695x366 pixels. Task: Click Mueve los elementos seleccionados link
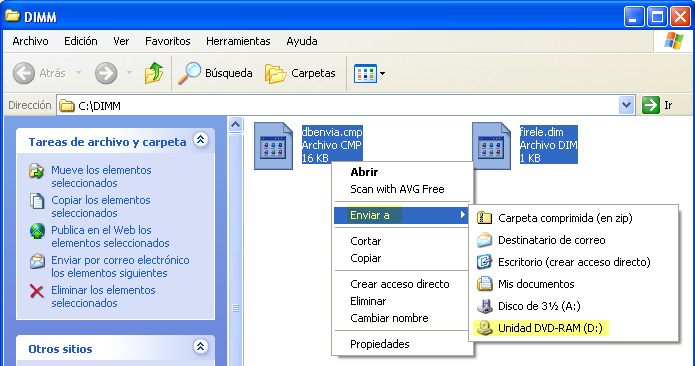(101, 176)
